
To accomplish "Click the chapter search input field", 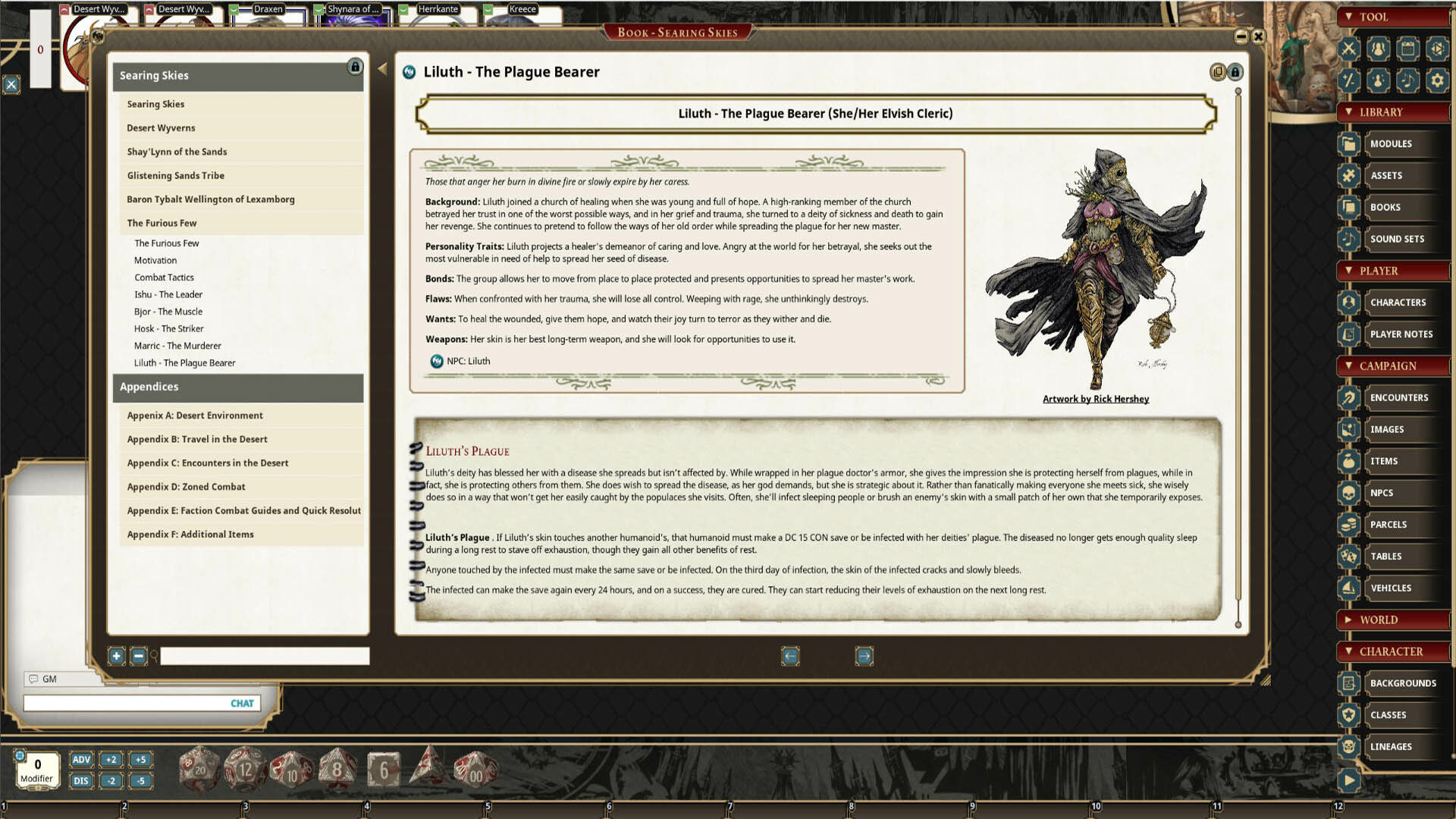I will 264,656.
